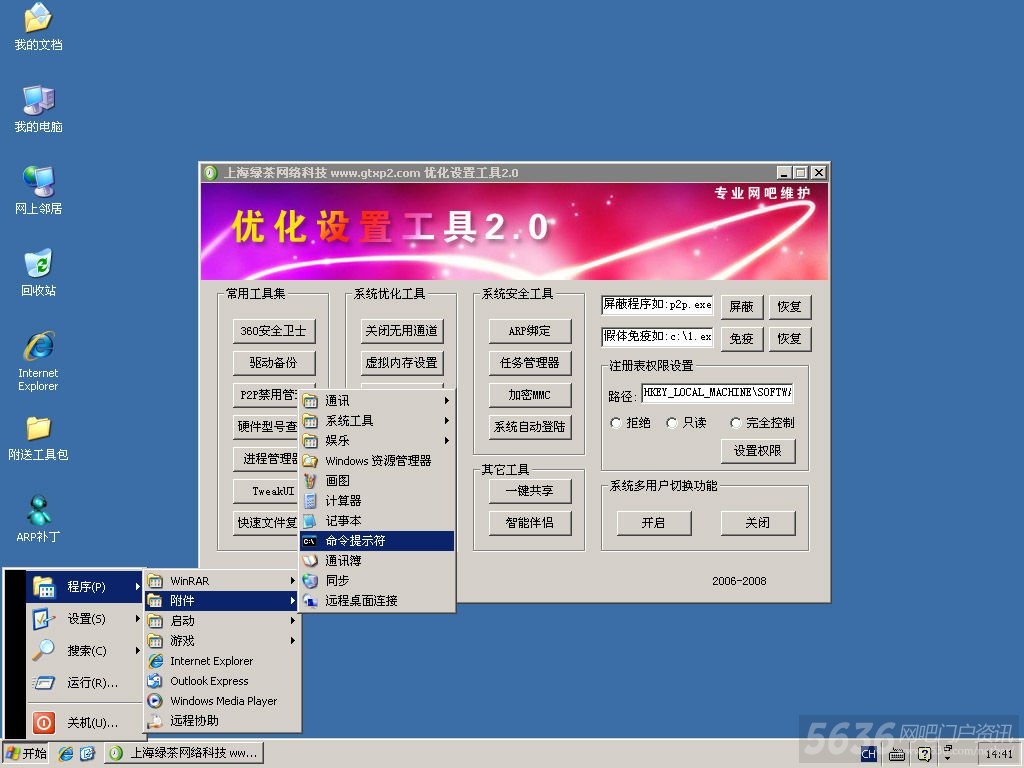Open 远程协助 remote assistance entry
The width and height of the screenshot is (1024, 768).
coord(222,721)
